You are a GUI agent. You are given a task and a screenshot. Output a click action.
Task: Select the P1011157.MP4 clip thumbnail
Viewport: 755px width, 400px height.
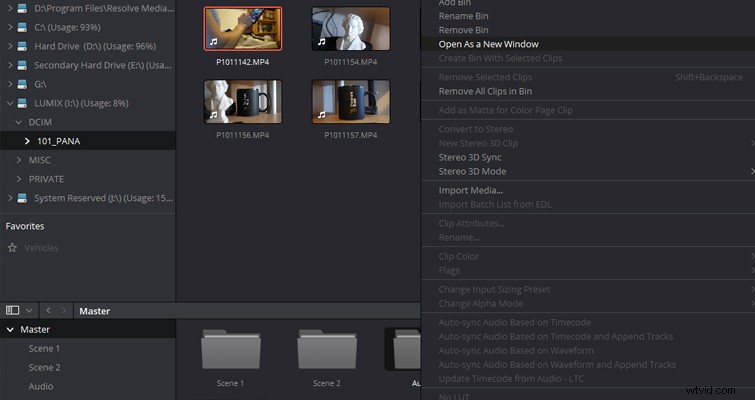point(351,102)
